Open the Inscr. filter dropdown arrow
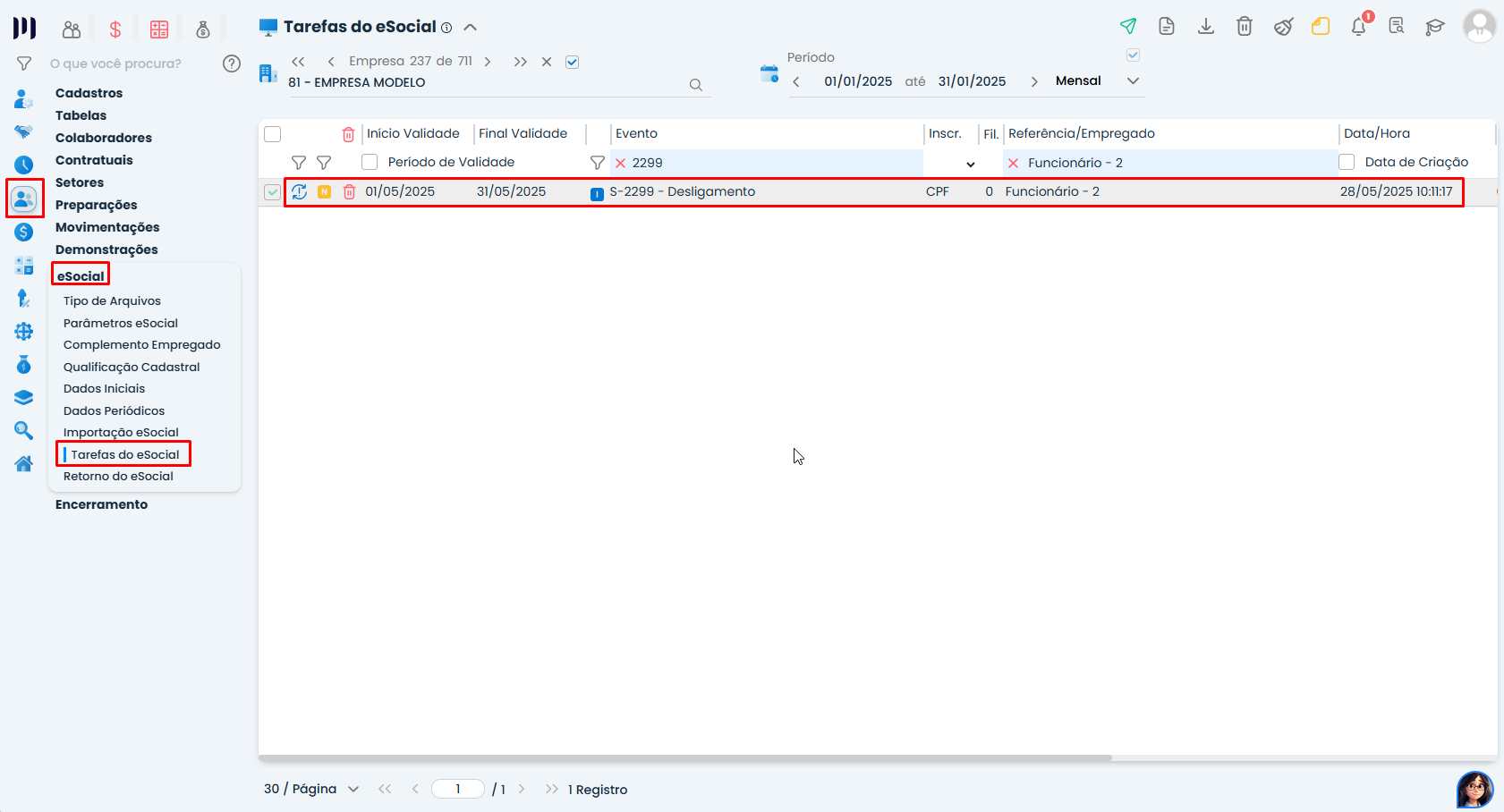 point(971,165)
